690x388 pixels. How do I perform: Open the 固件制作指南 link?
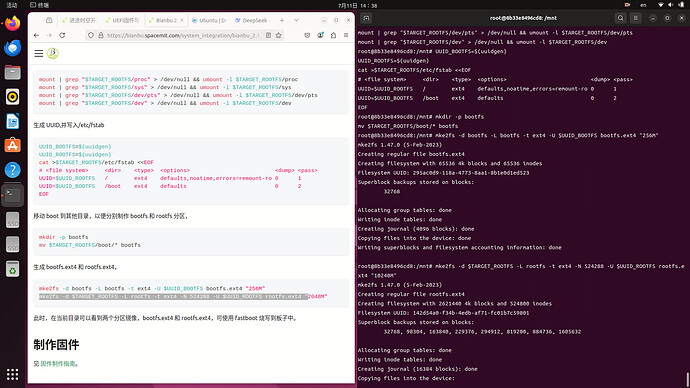(58, 364)
